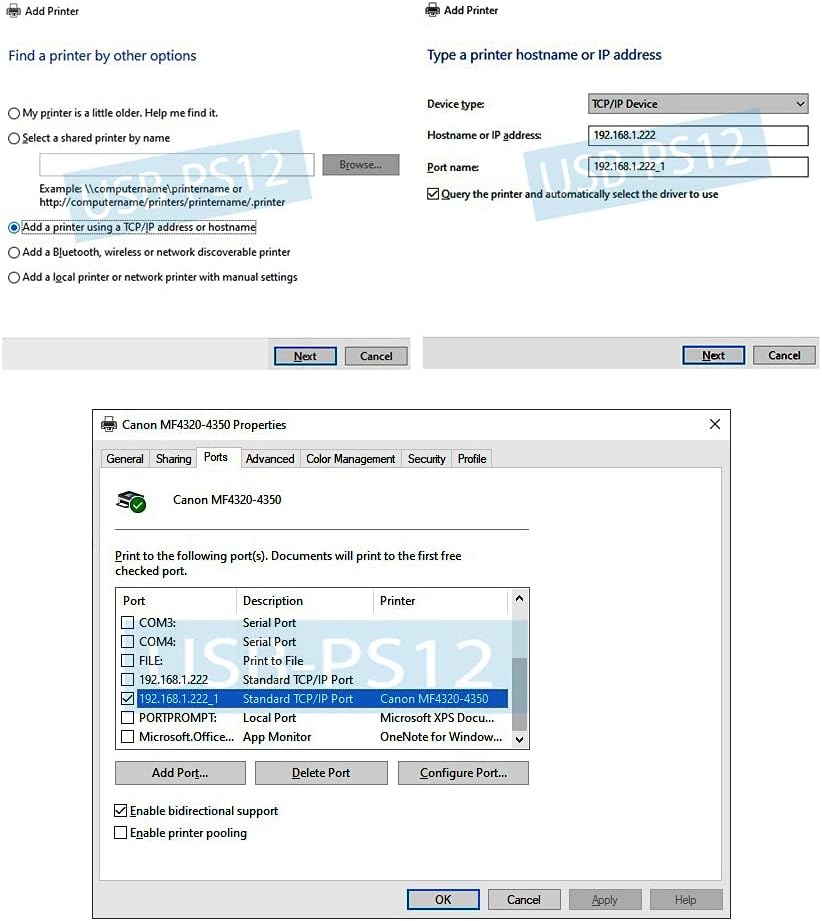Enable printer pooling checkbox
The image size is (822, 921).
pyautogui.click(x=121, y=833)
